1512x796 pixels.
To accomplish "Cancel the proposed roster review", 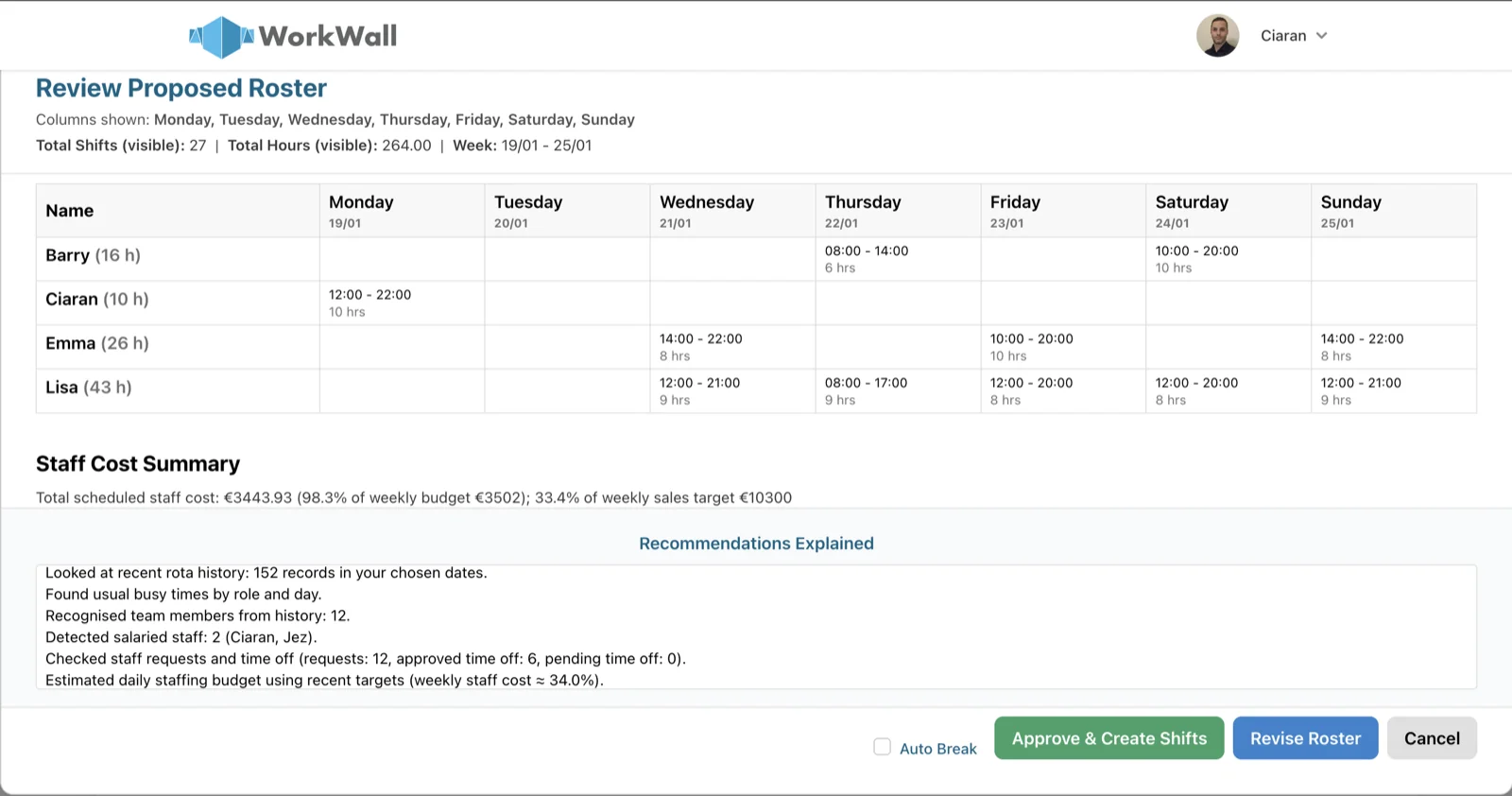I will point(1432,738).
